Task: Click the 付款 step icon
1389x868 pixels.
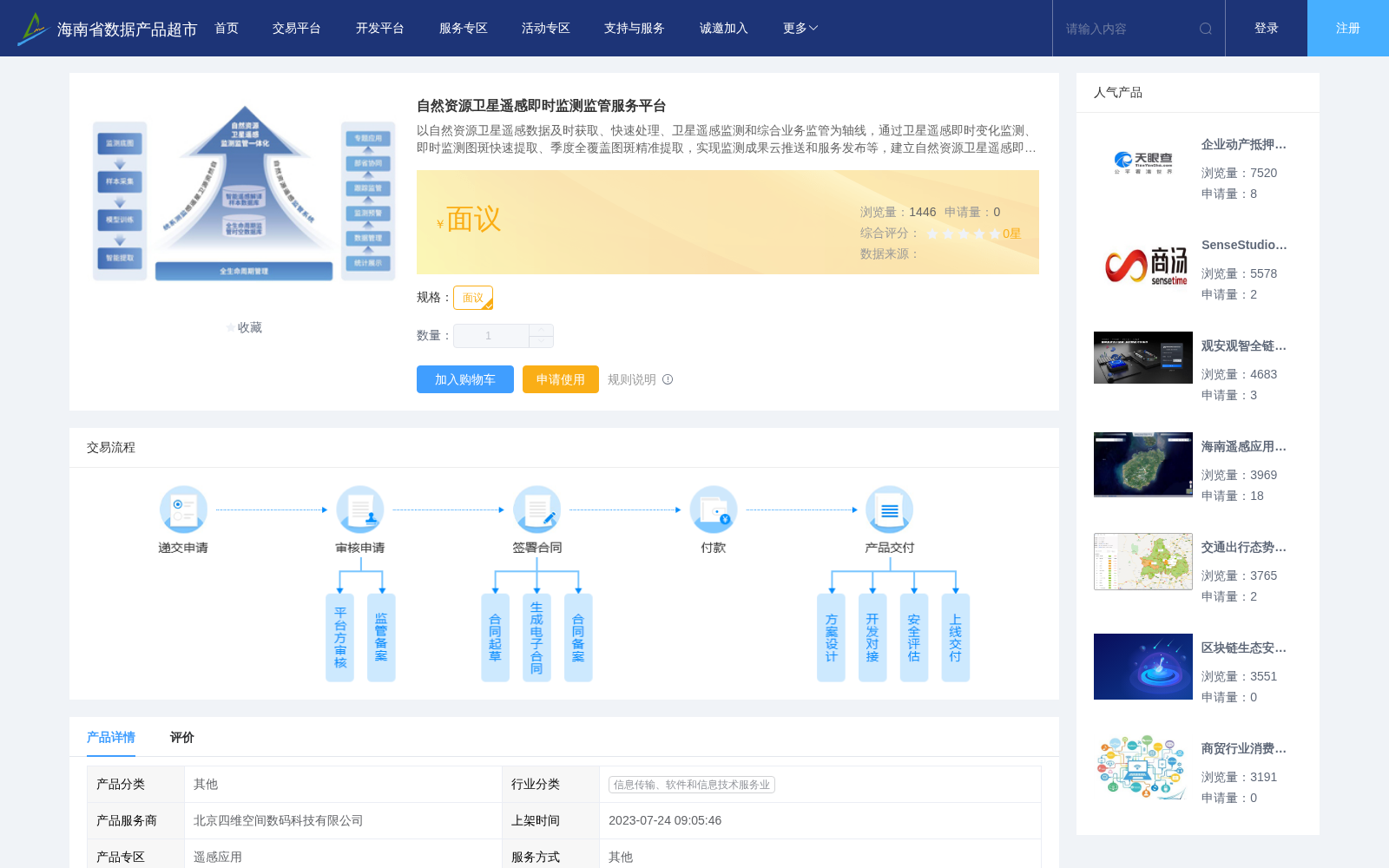Action: [714, 510]
